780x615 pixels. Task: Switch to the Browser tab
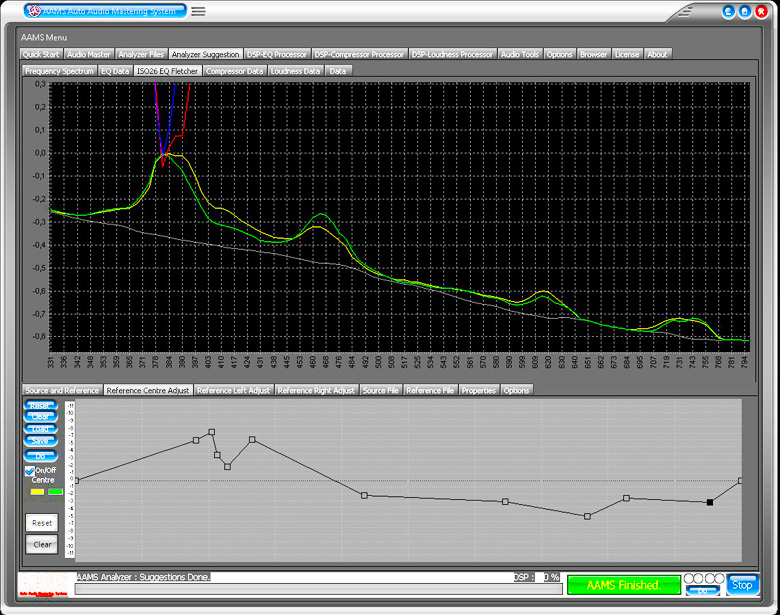(x=593, y=54)
